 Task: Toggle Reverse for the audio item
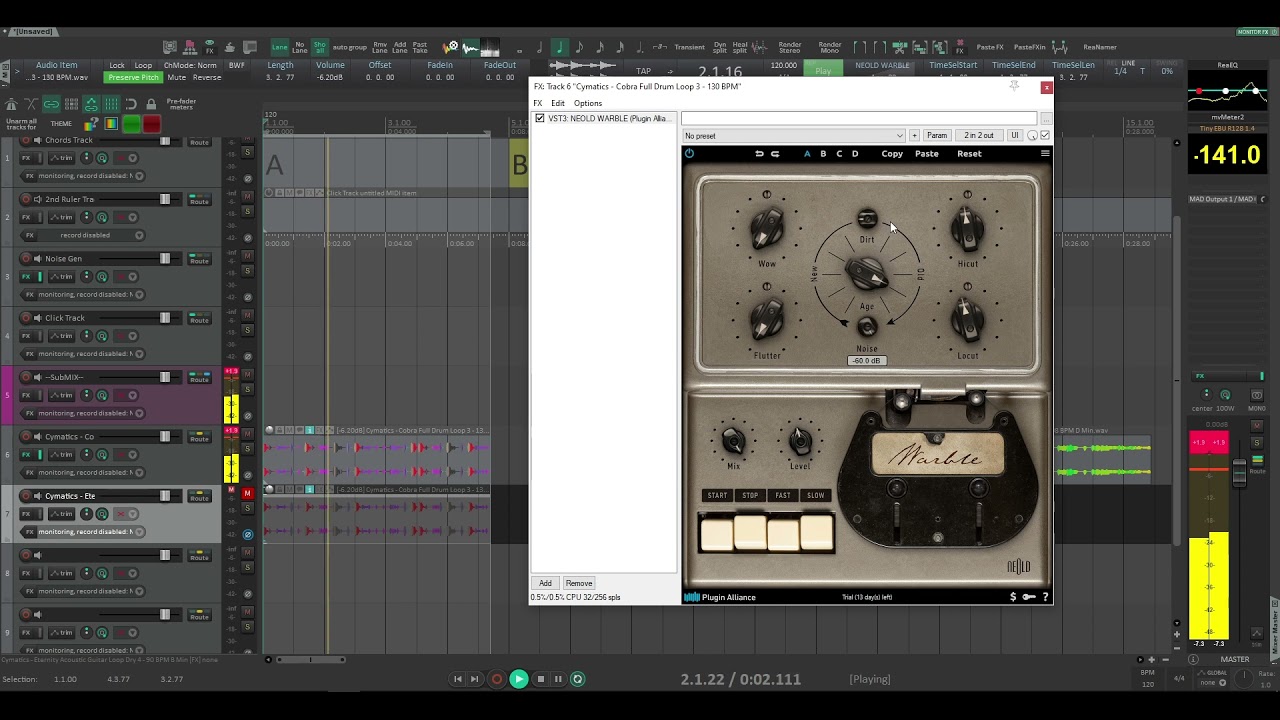(x=207, y=77)
